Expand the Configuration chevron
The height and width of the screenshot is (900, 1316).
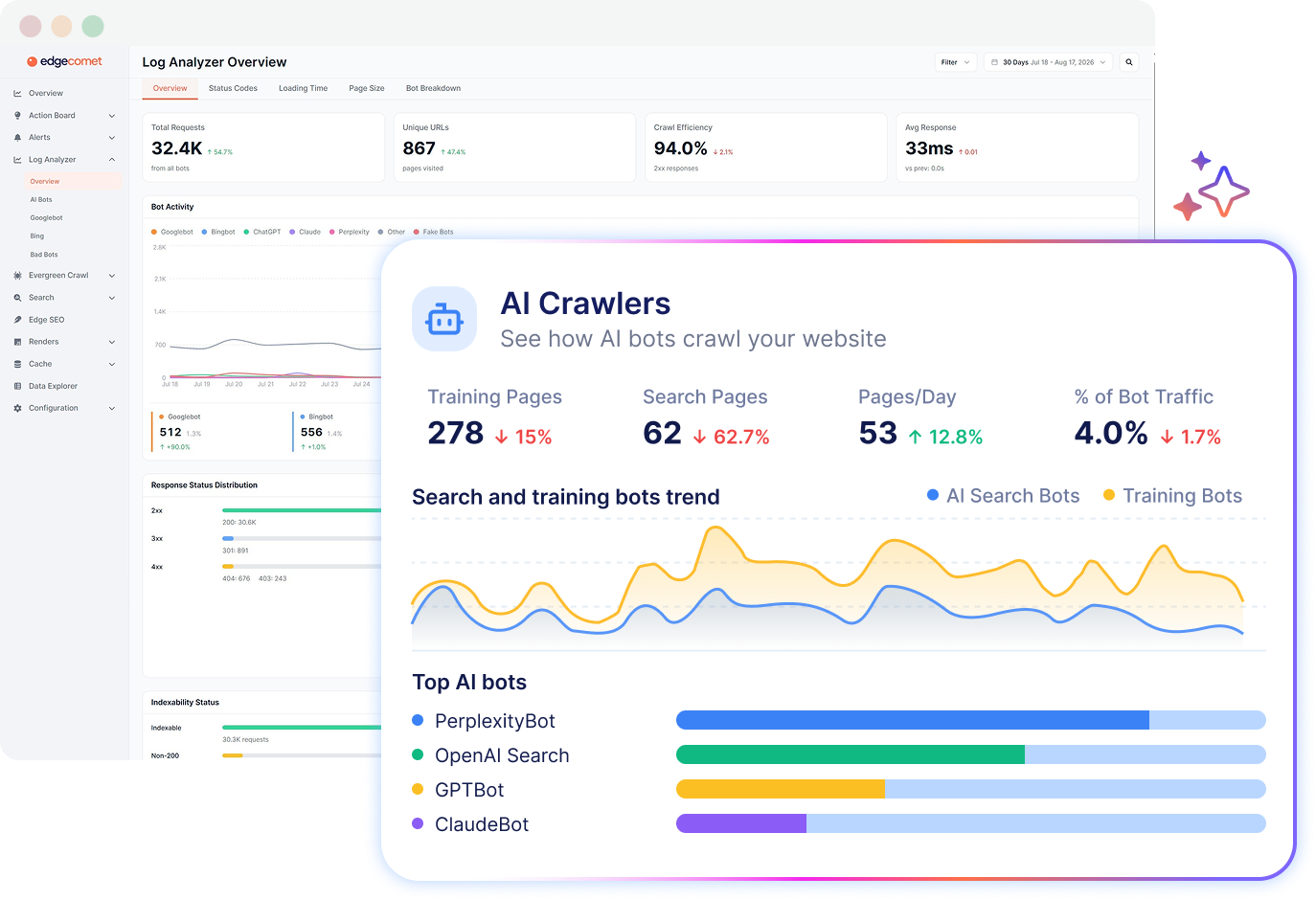[x=112, y=409]
